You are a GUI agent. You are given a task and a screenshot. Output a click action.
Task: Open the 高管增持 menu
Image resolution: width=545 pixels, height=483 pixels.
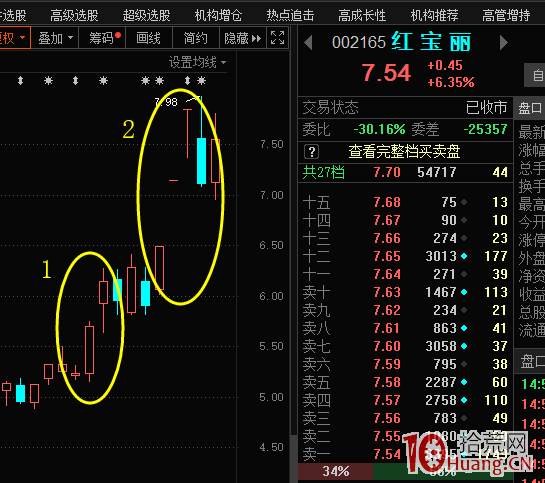[x=506, y=15]
